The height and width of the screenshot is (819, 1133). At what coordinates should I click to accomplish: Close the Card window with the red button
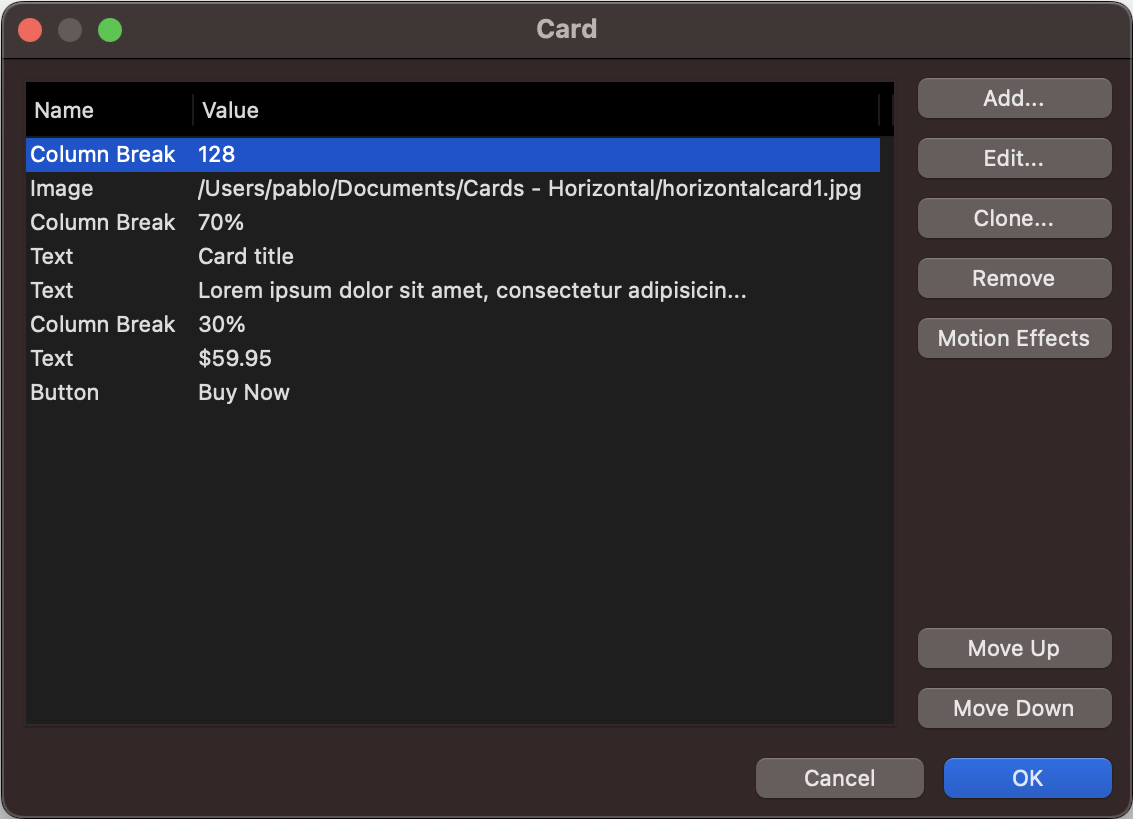click(30, 30)
